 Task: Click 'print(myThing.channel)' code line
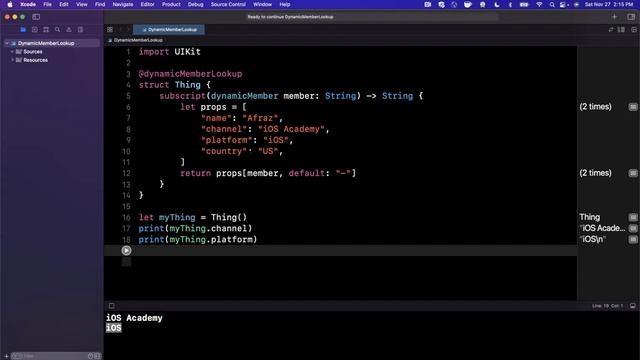pyautogui.click(x=195, y=229)
